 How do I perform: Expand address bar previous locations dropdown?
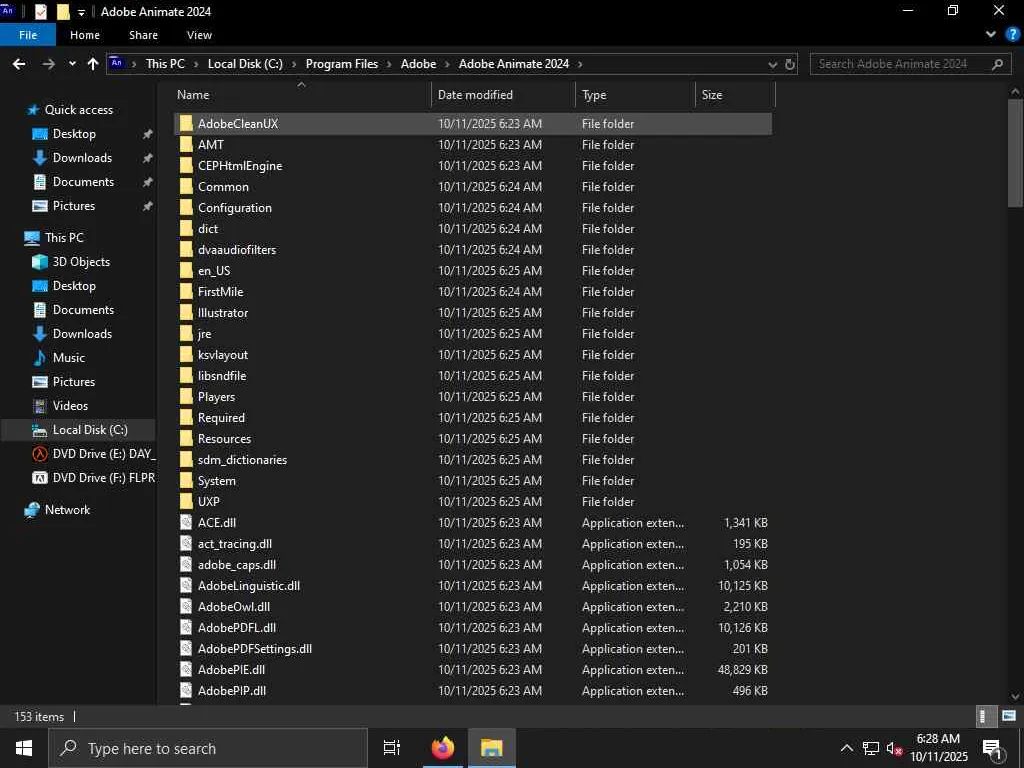tap(773, 65)
